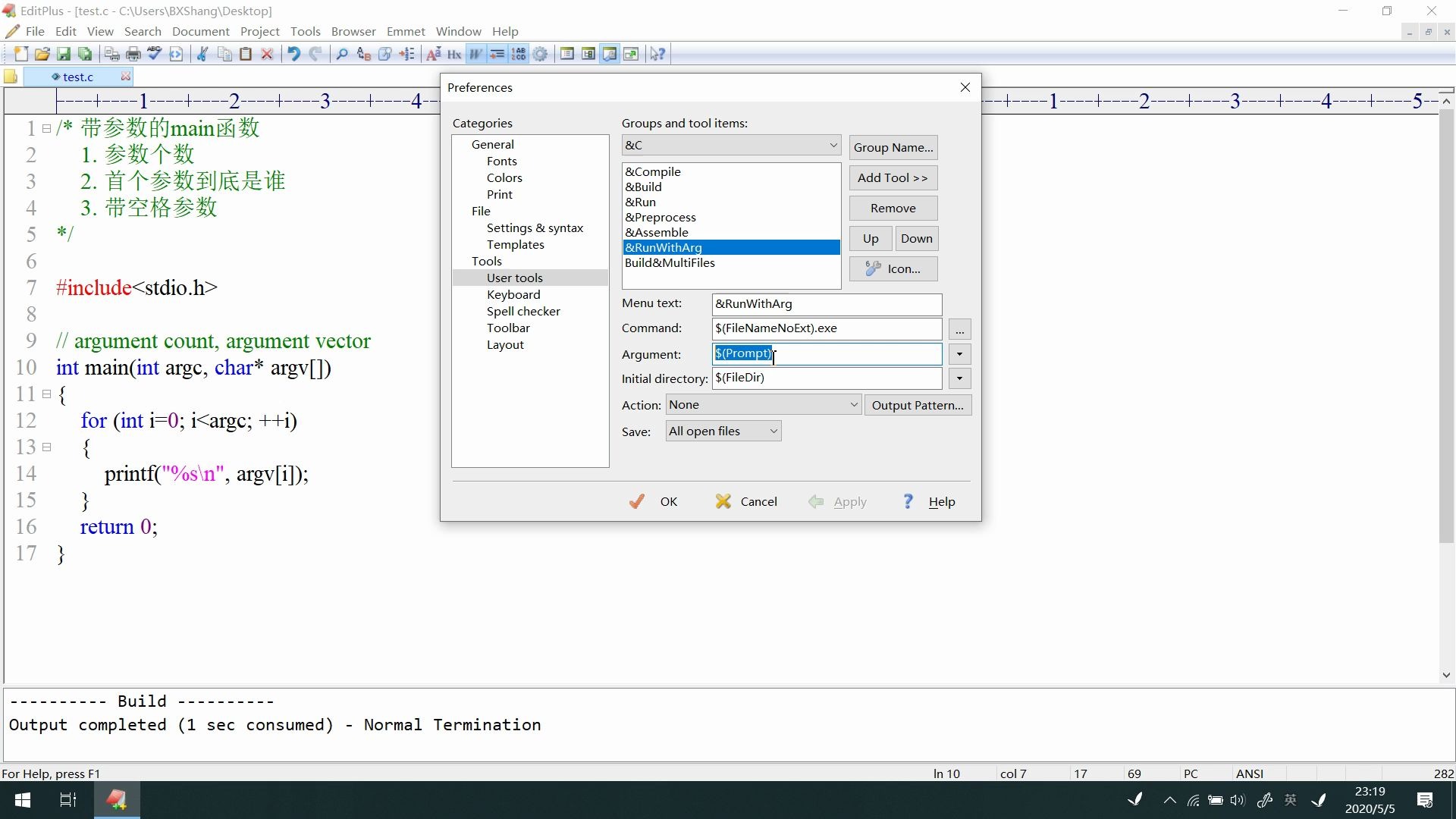
Task: Move tool Up in the list
Action: (x=871, y=238)
